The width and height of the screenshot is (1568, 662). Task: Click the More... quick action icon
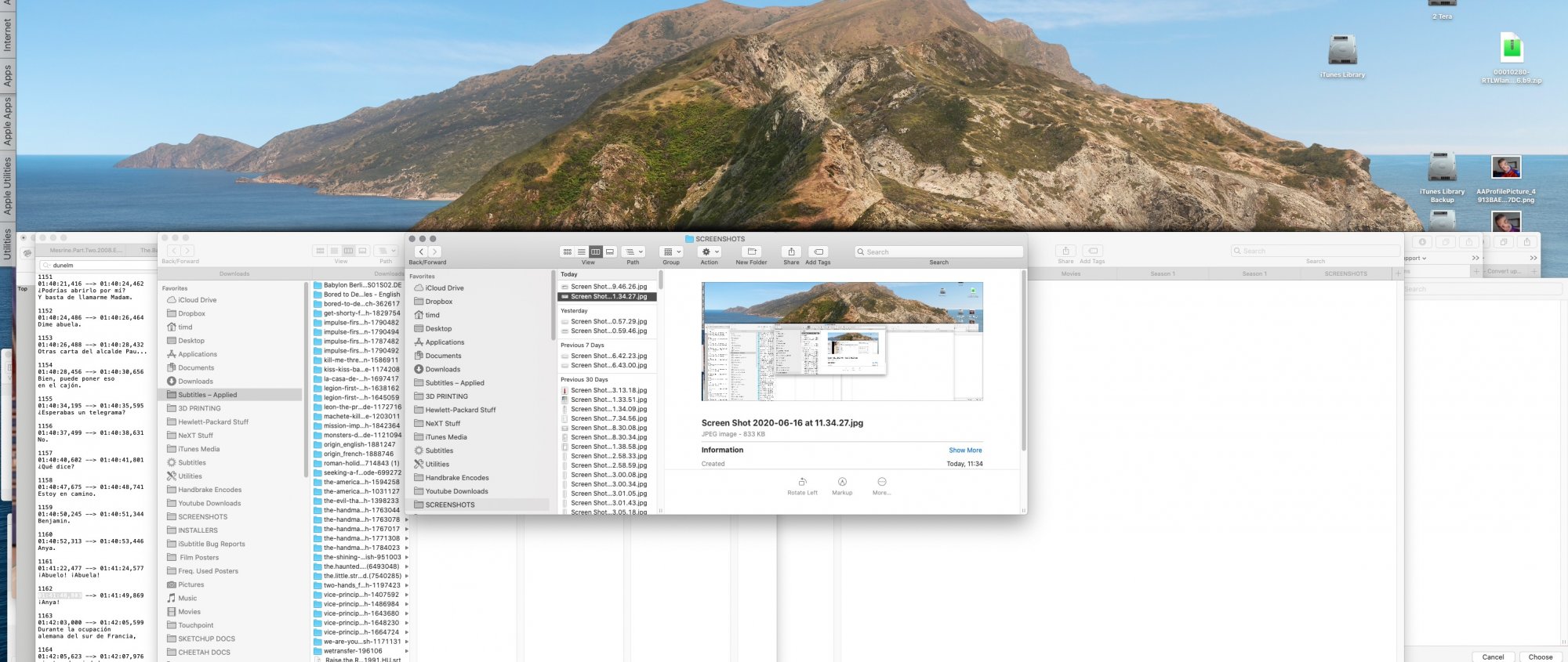coord(881,482)
